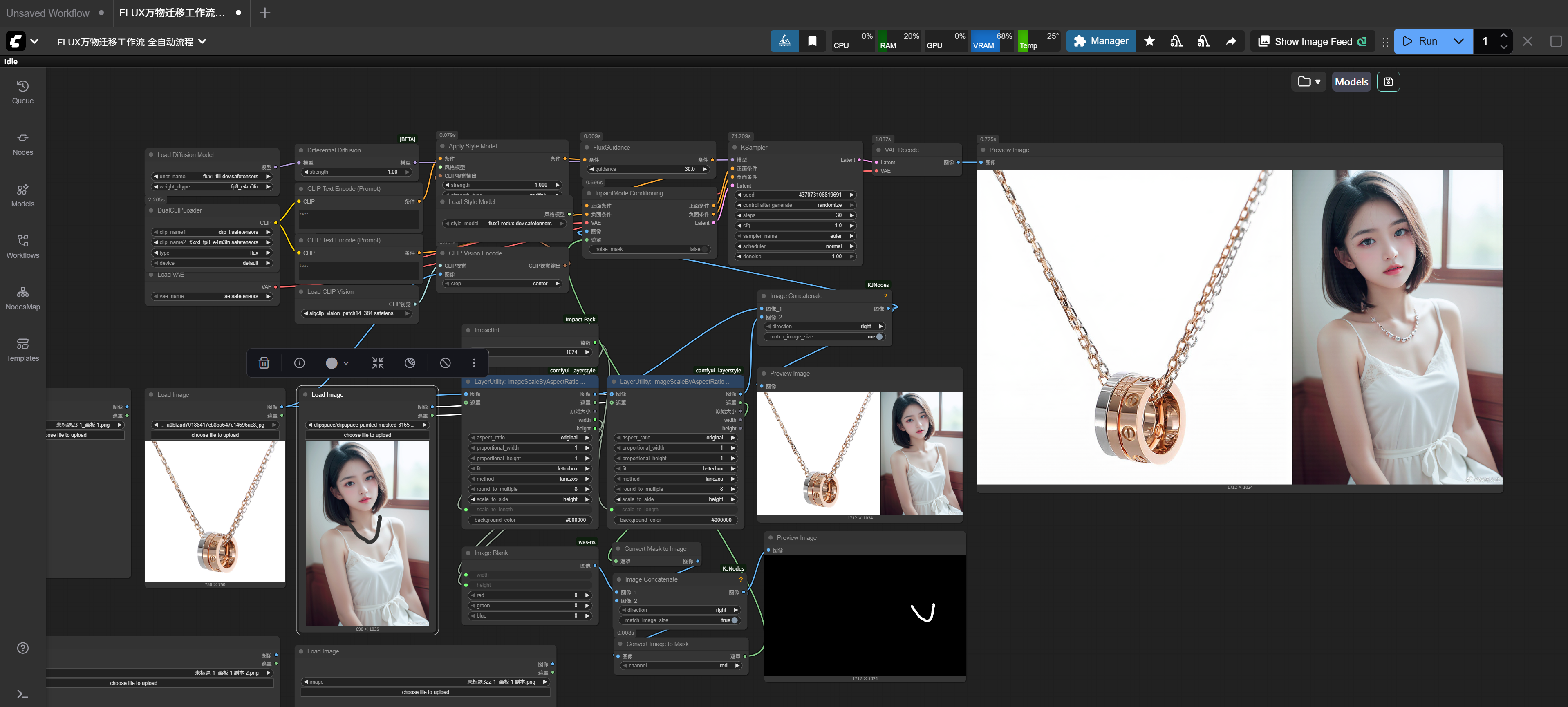
Task: Click Show Image Feed button
Action: (1313, 41)
